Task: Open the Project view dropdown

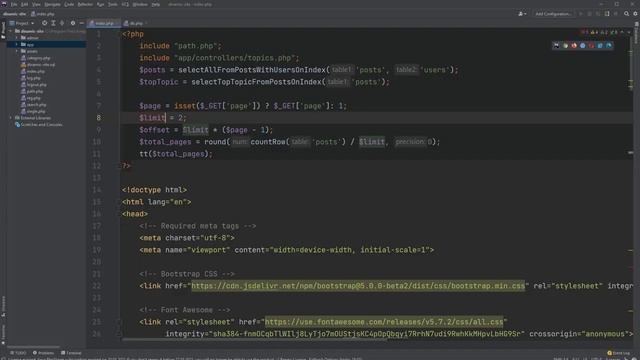Action: (x=22, y=23)
